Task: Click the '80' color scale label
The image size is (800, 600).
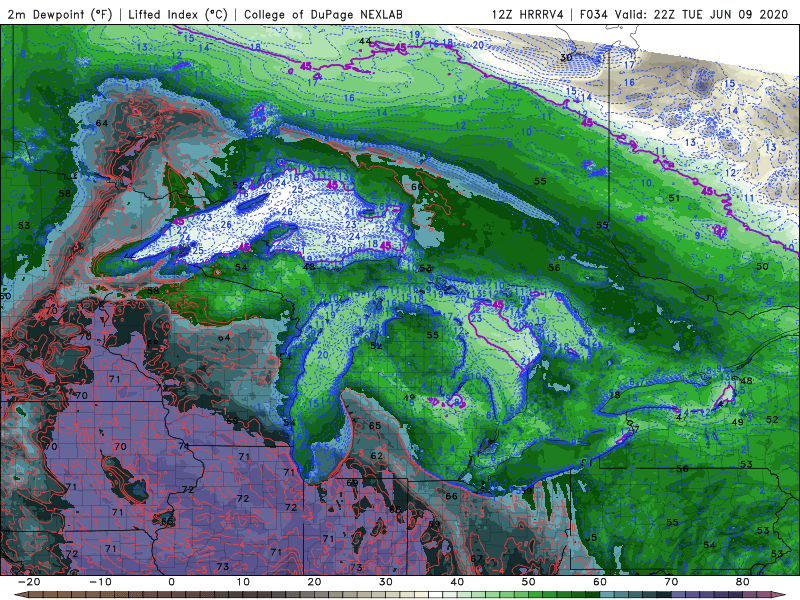Action: click(x=743, y=582)
